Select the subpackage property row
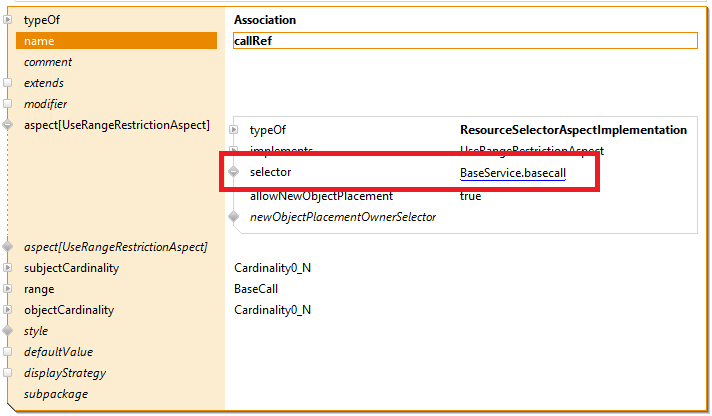The image size is (712, 416). (x=56, y=394)
